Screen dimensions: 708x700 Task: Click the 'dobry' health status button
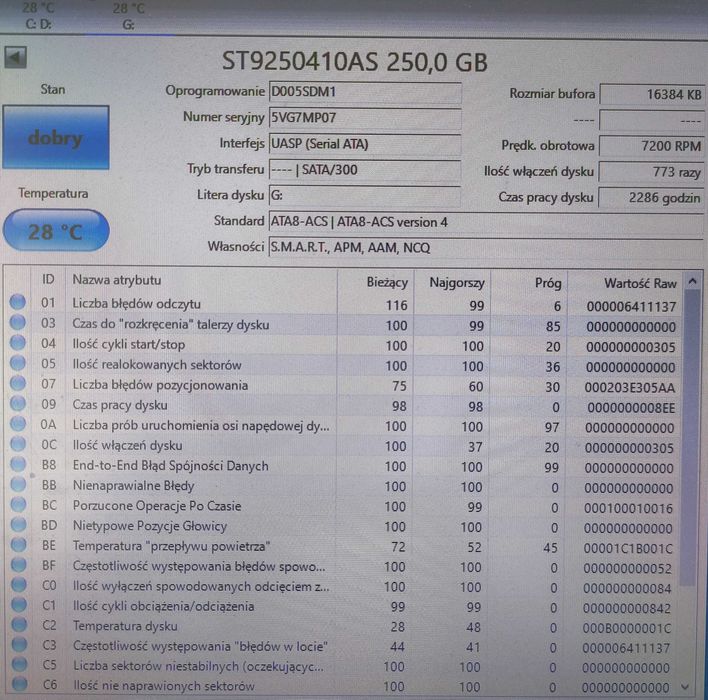click(x=56, y=137)
